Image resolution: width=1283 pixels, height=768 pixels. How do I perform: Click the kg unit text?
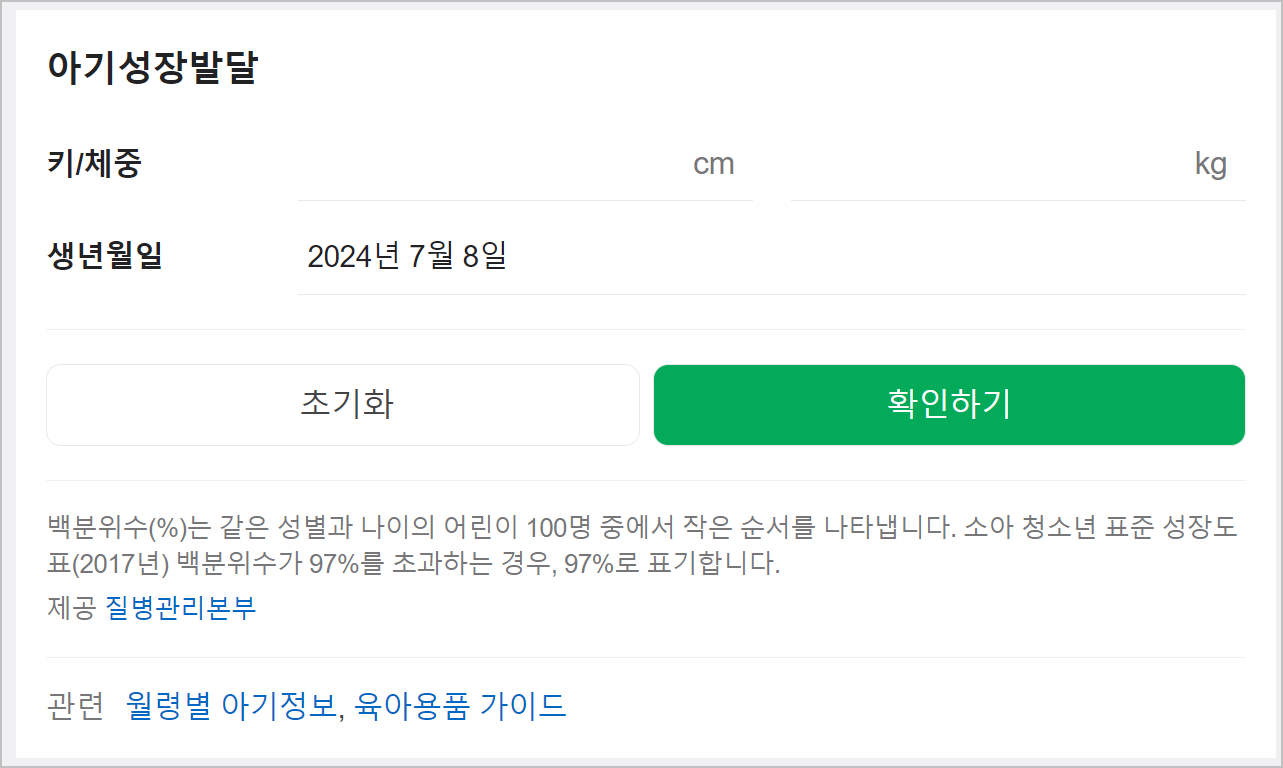coord(1211,164)
